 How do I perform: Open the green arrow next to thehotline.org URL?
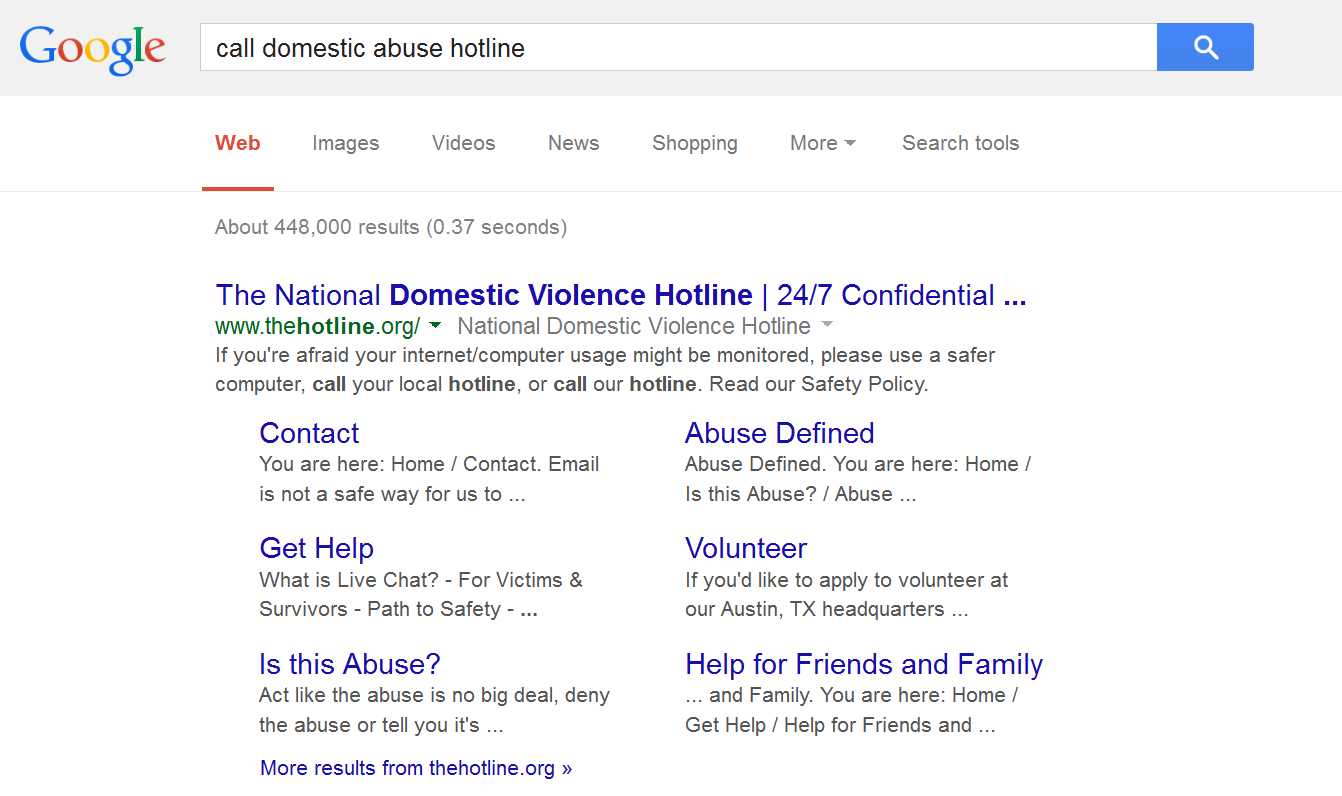pos(435,325)
